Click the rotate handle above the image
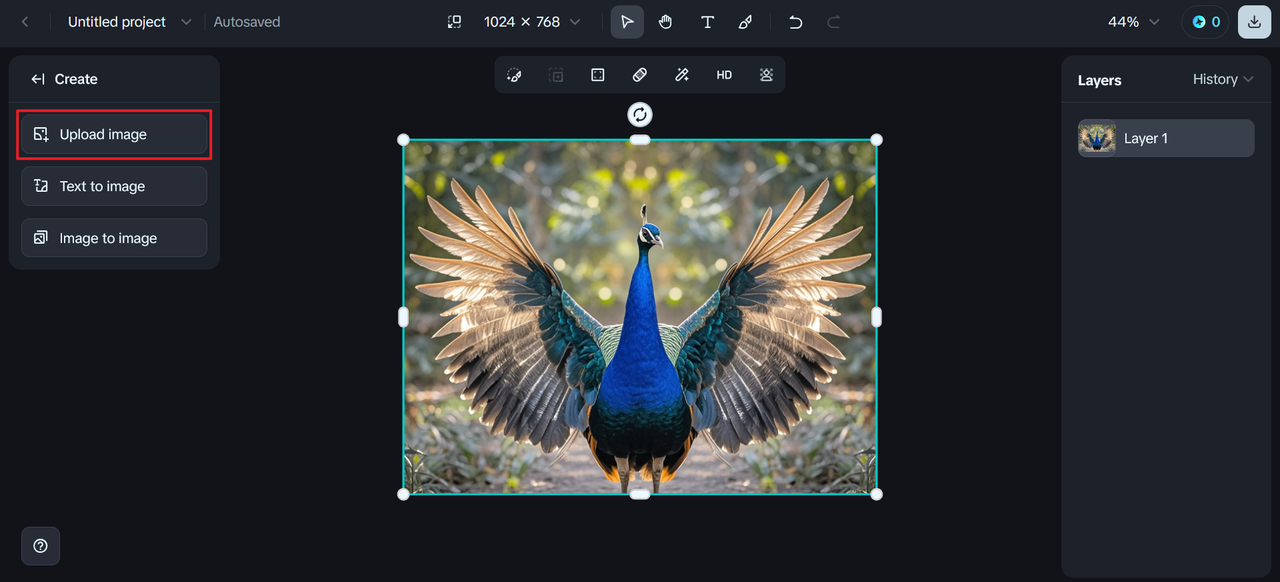This screenshot has height=582, width=1280. [x=640, y=114]
